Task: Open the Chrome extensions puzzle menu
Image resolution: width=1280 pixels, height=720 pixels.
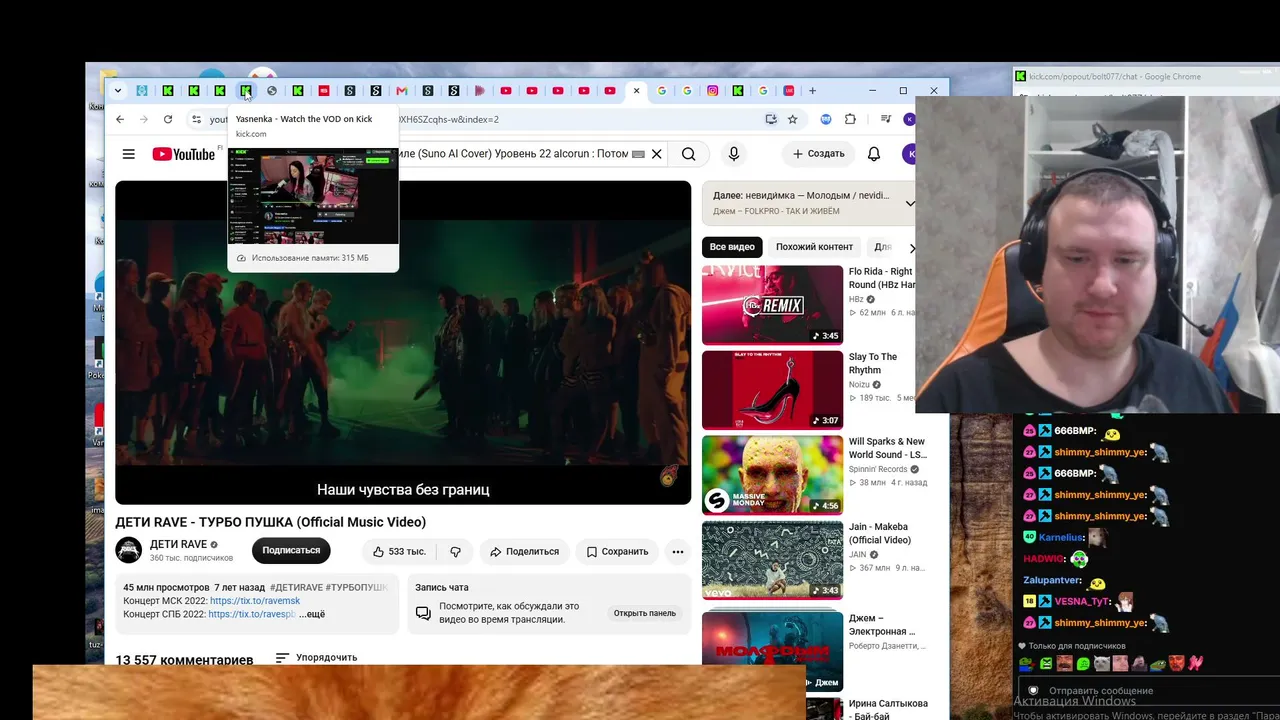Action: [x=850, y=119]
